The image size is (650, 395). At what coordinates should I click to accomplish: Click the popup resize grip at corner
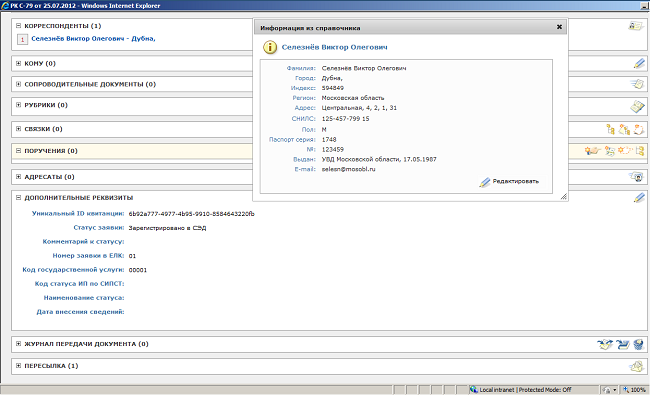[563, 197]
